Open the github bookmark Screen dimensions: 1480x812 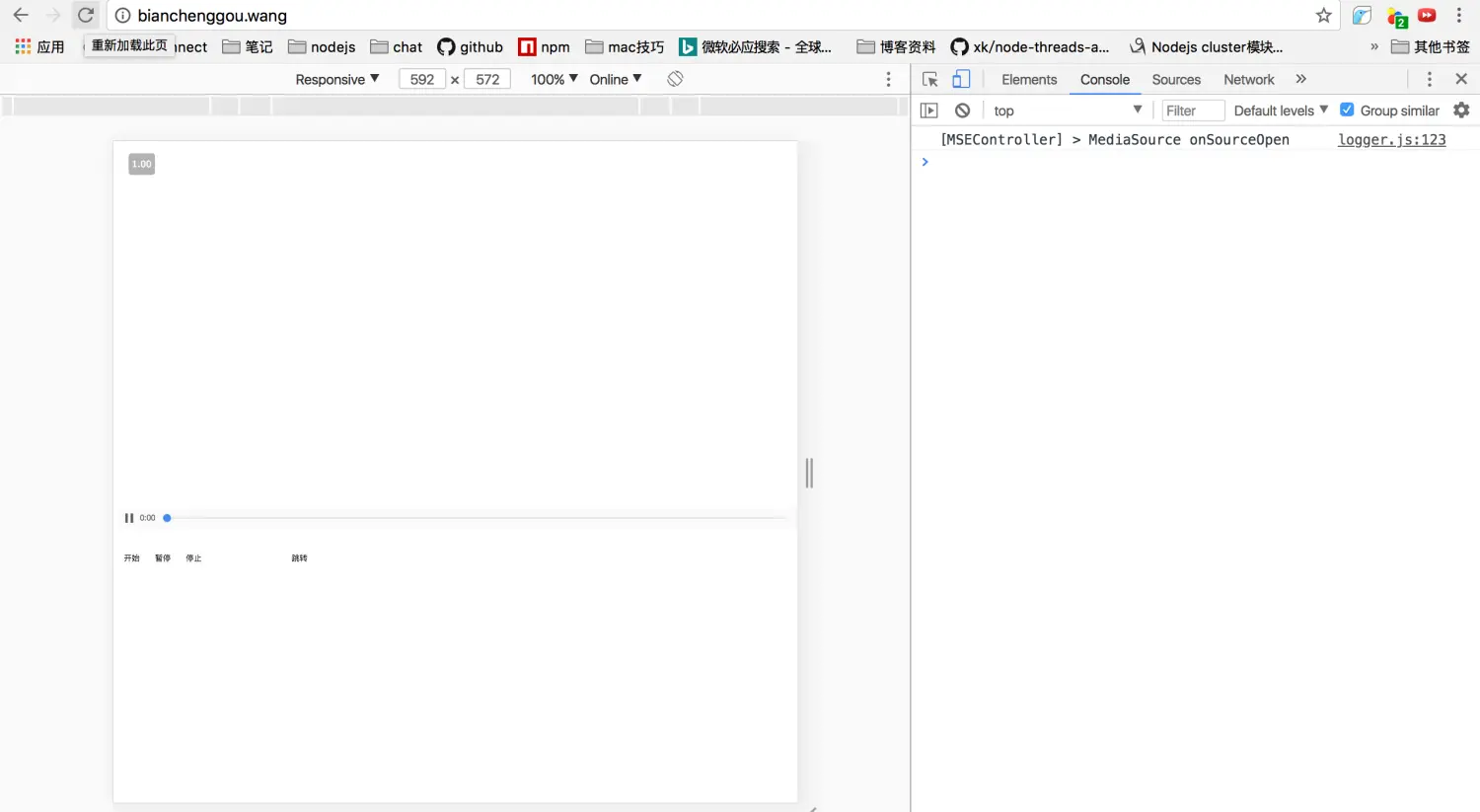[x=470, y=46]
